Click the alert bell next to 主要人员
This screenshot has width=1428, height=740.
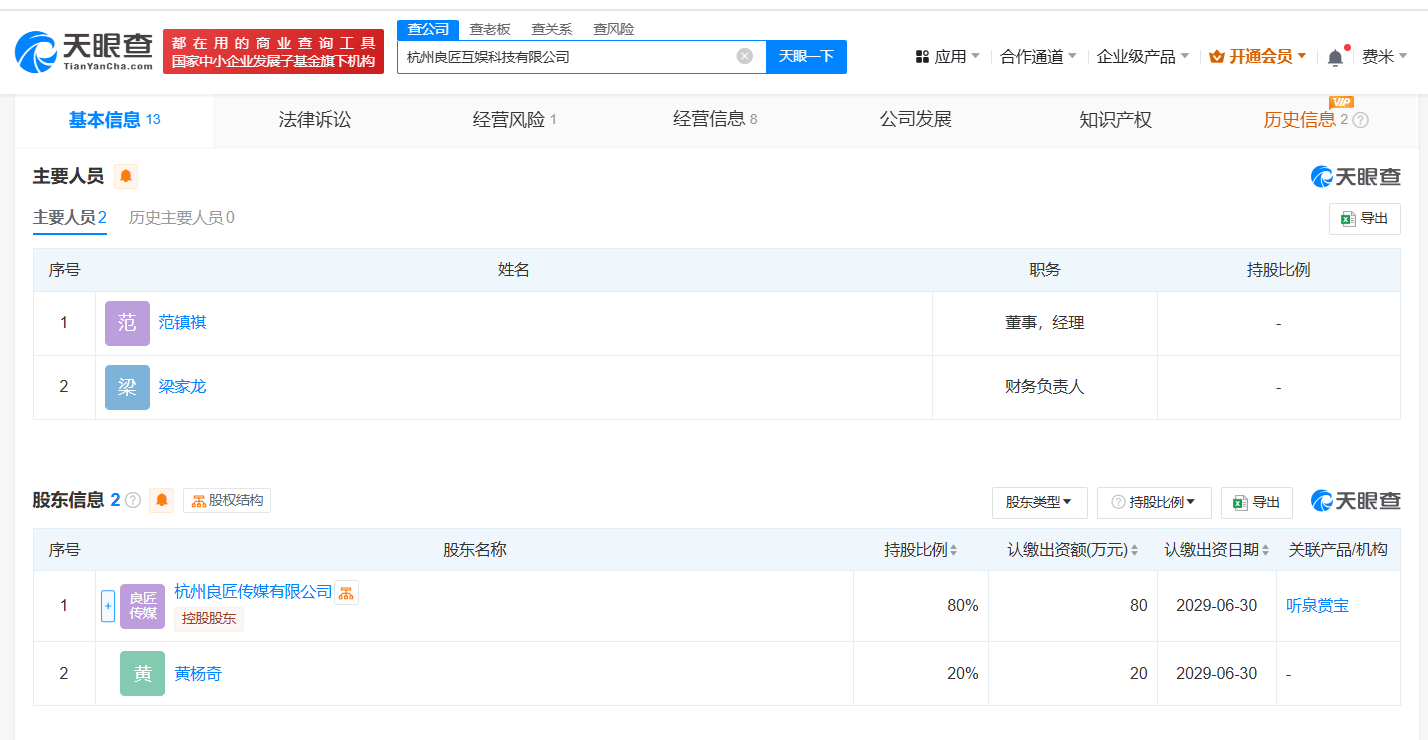click(126, 177)
